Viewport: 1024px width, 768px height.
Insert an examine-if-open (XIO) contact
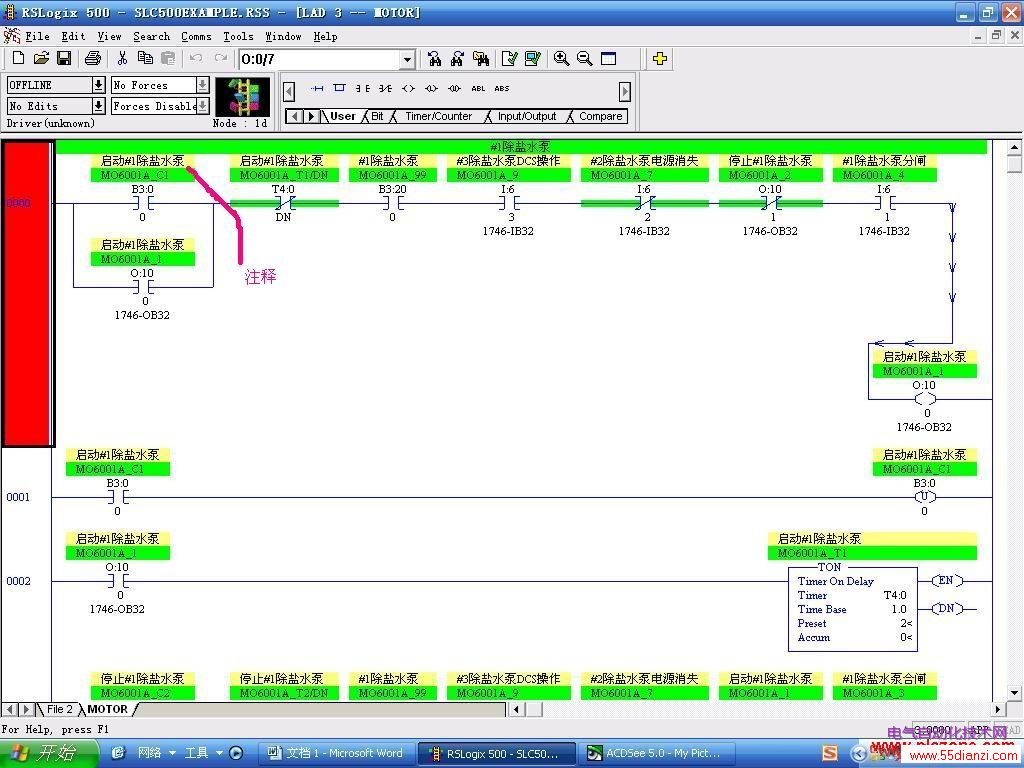[x=385, y=88]
